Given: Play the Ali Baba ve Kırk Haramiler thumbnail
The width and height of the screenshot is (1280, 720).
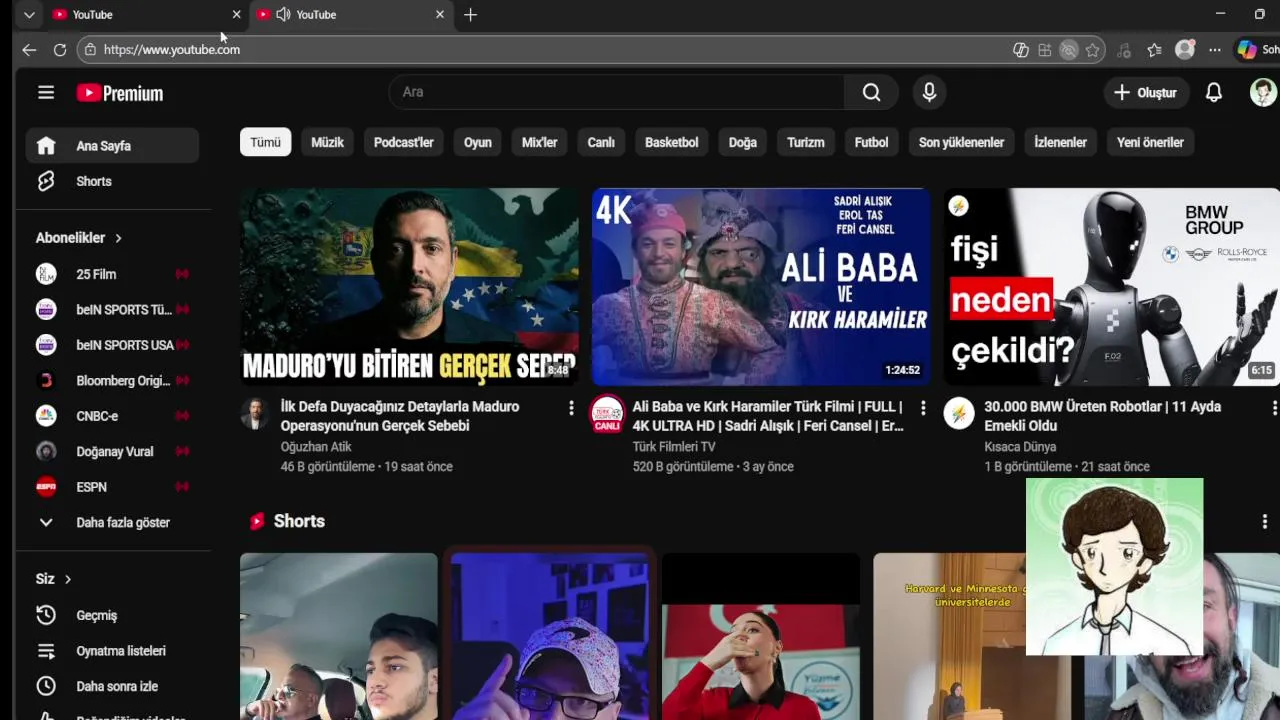Looking at the screenshot, I should [761, 287].
